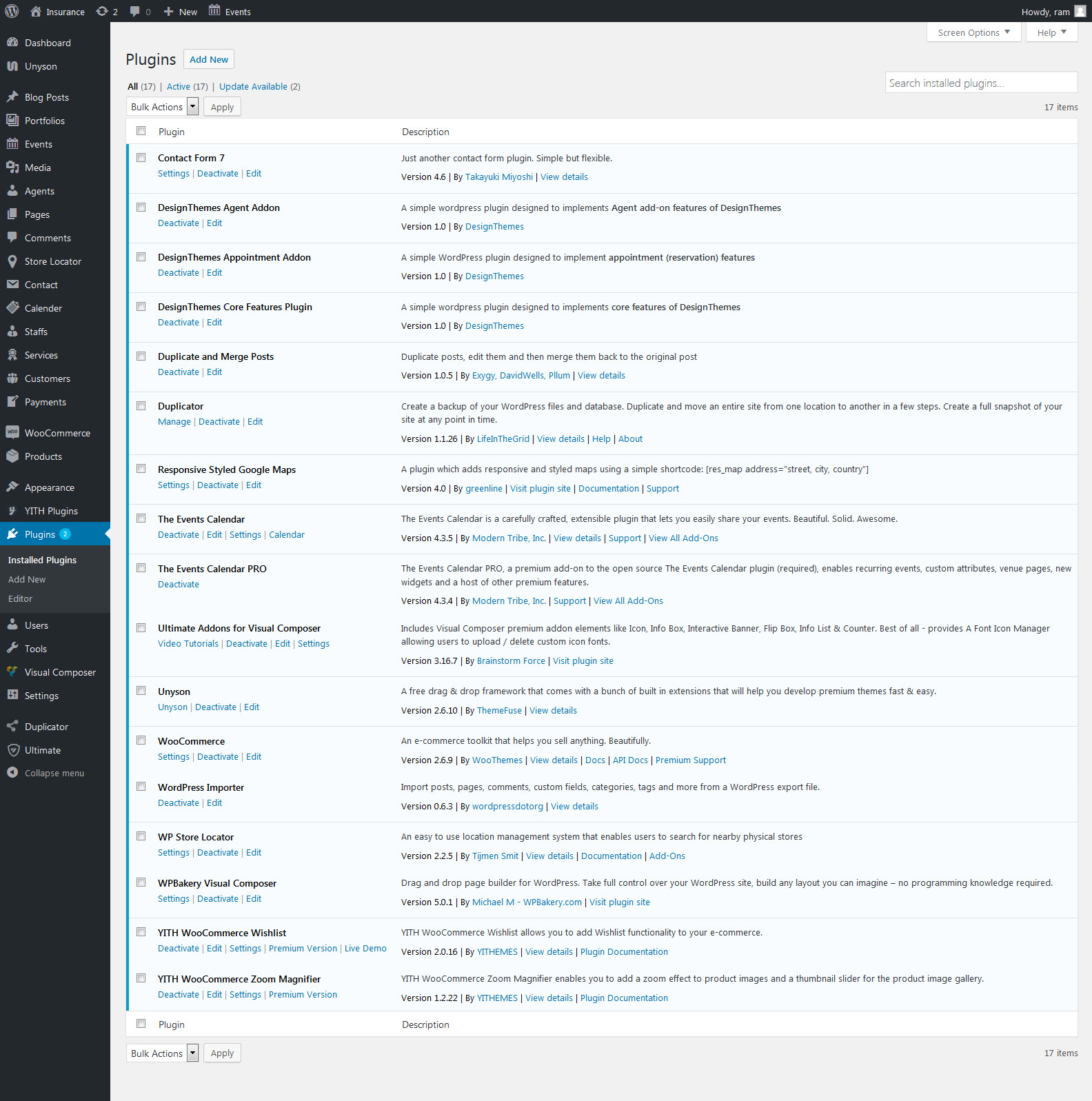The image size is (1092, 1101).
Task: Open Takayuki Miyoshi author link
Action: pyautogui.click(x=499, y=177)
